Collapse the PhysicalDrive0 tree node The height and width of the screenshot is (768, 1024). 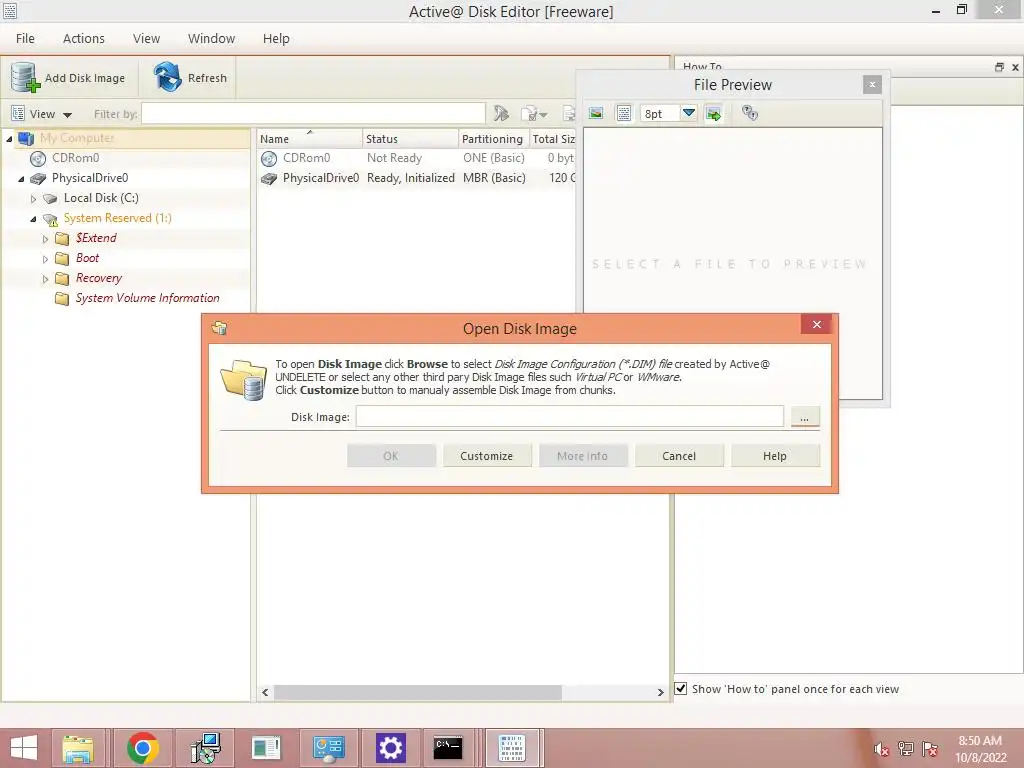click(x=22, y=178)
